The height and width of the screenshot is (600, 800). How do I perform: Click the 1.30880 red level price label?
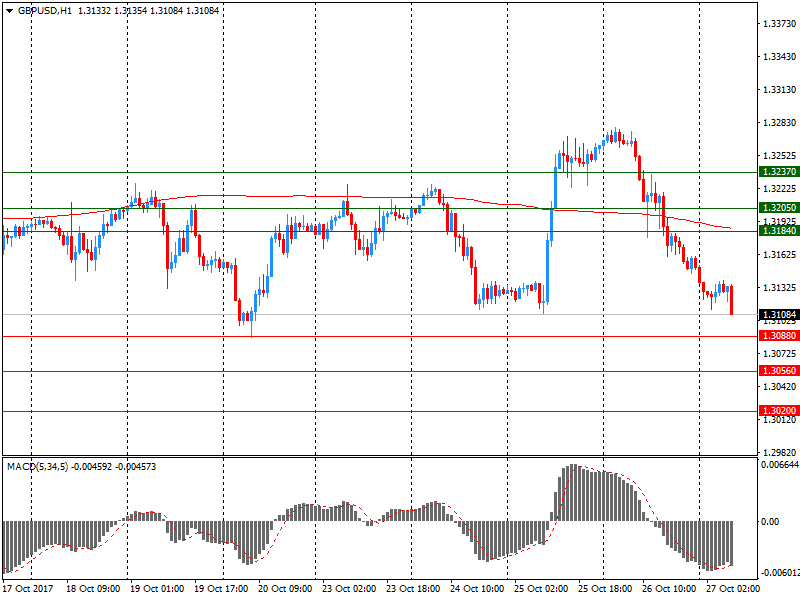[x=779, y=336]
